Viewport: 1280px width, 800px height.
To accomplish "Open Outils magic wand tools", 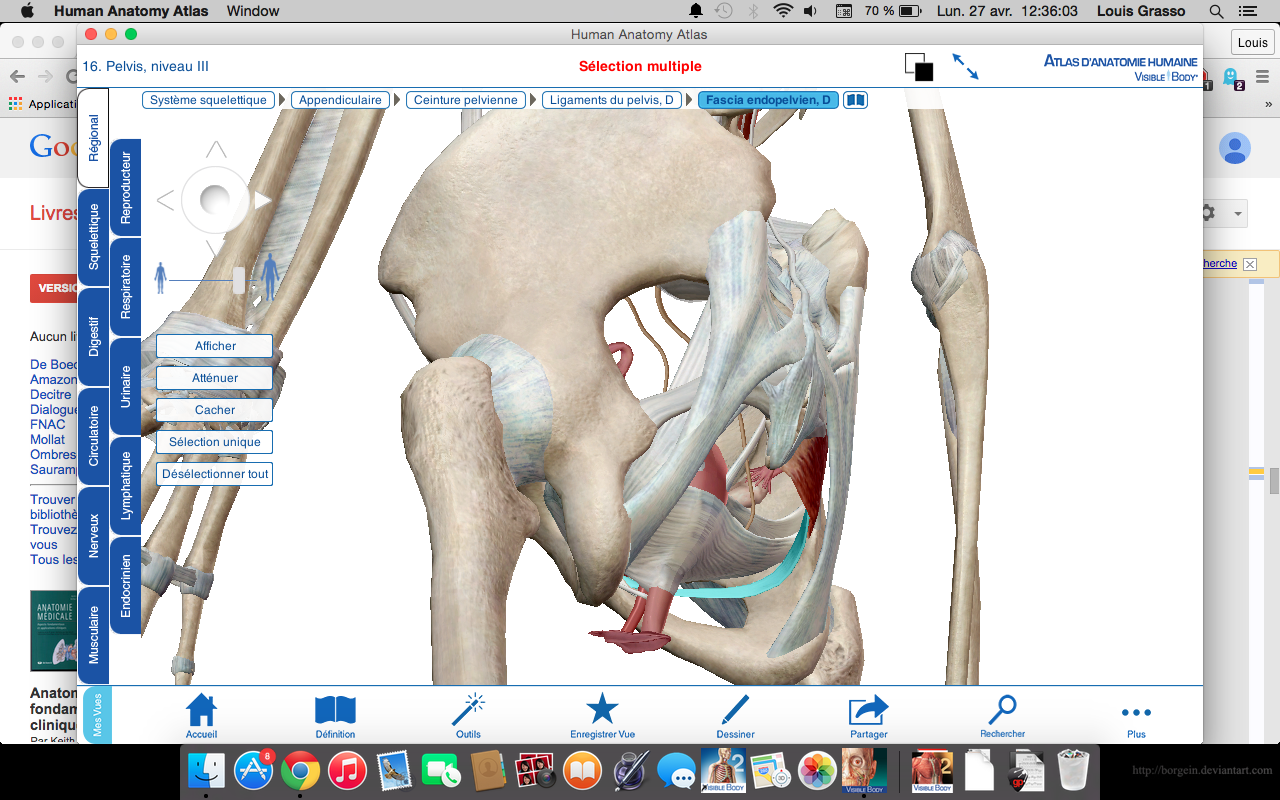I will pyautogui.click(x=468, y=711).
